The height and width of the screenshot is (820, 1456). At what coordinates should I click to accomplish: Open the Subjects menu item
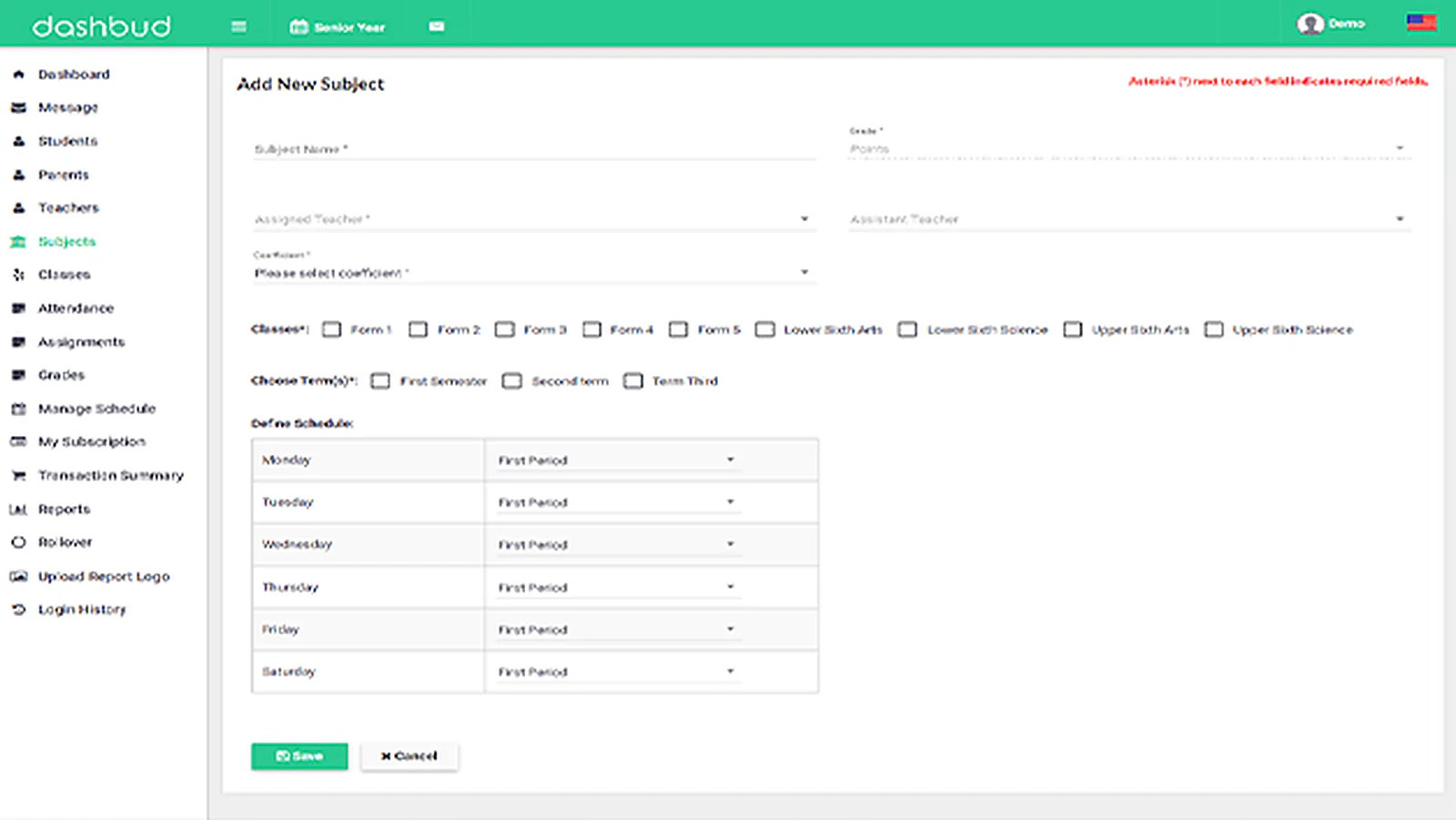pos(66,241)
